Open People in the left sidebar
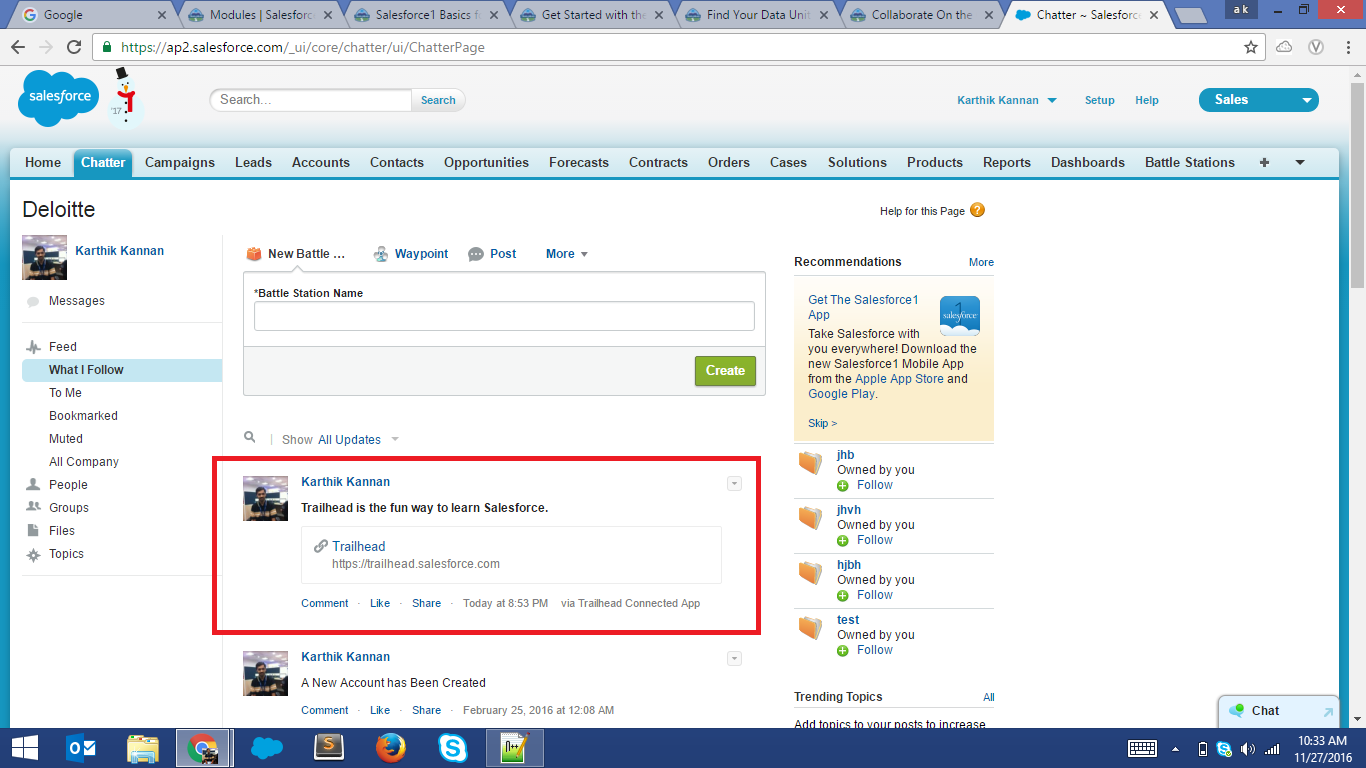 coord(69,485)
